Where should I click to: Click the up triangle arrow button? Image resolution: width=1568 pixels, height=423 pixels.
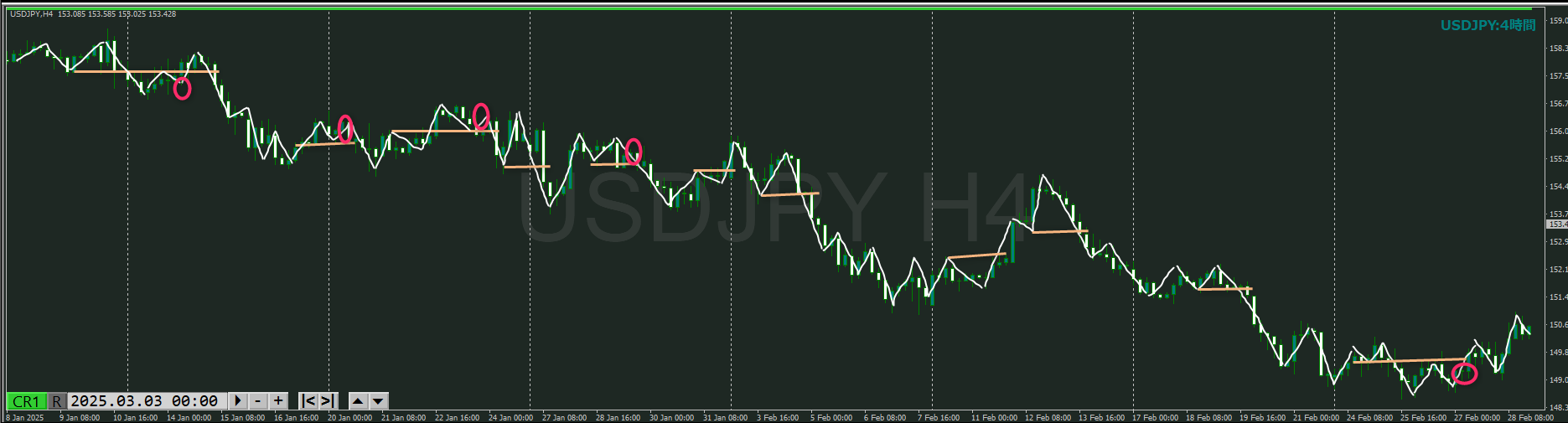point(358,401)
